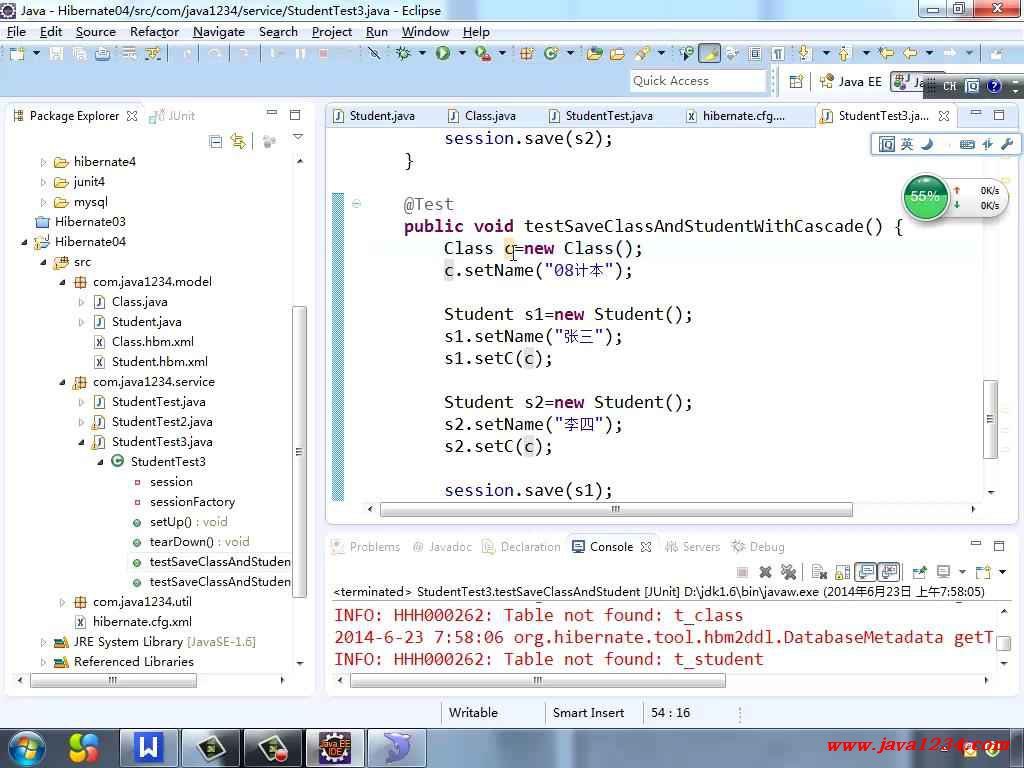Open the Windows Start menu
This screenshot has width=1024, height=768.
click(x=26, y=748)
